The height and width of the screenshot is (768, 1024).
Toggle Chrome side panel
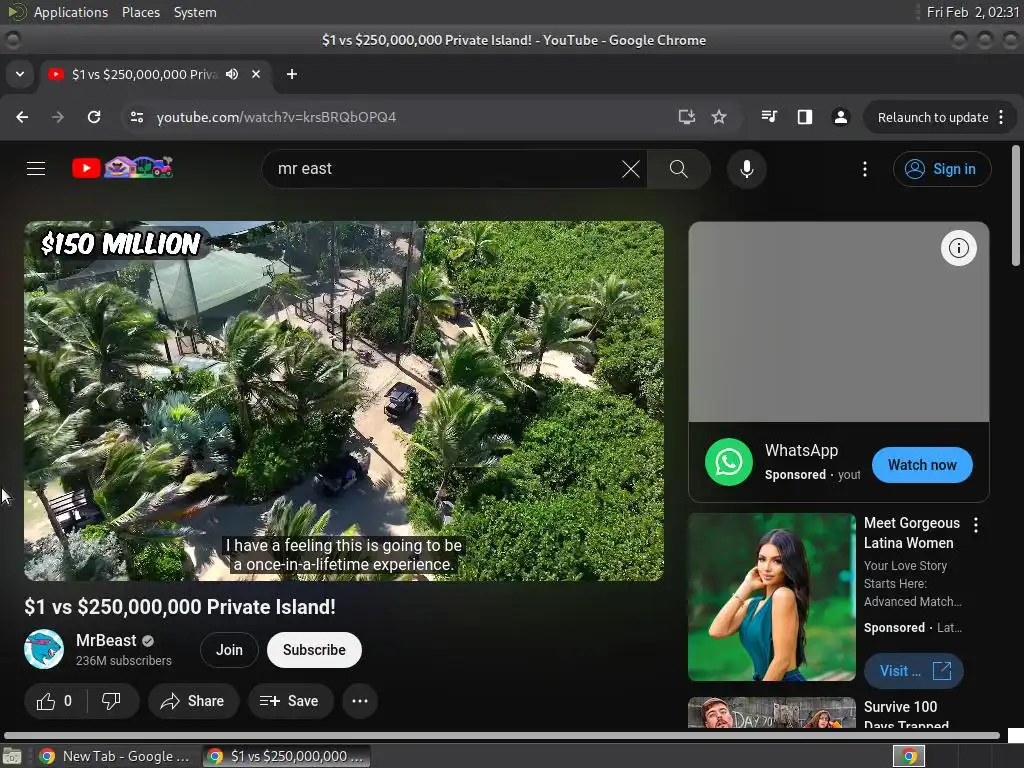pos(805,117)
